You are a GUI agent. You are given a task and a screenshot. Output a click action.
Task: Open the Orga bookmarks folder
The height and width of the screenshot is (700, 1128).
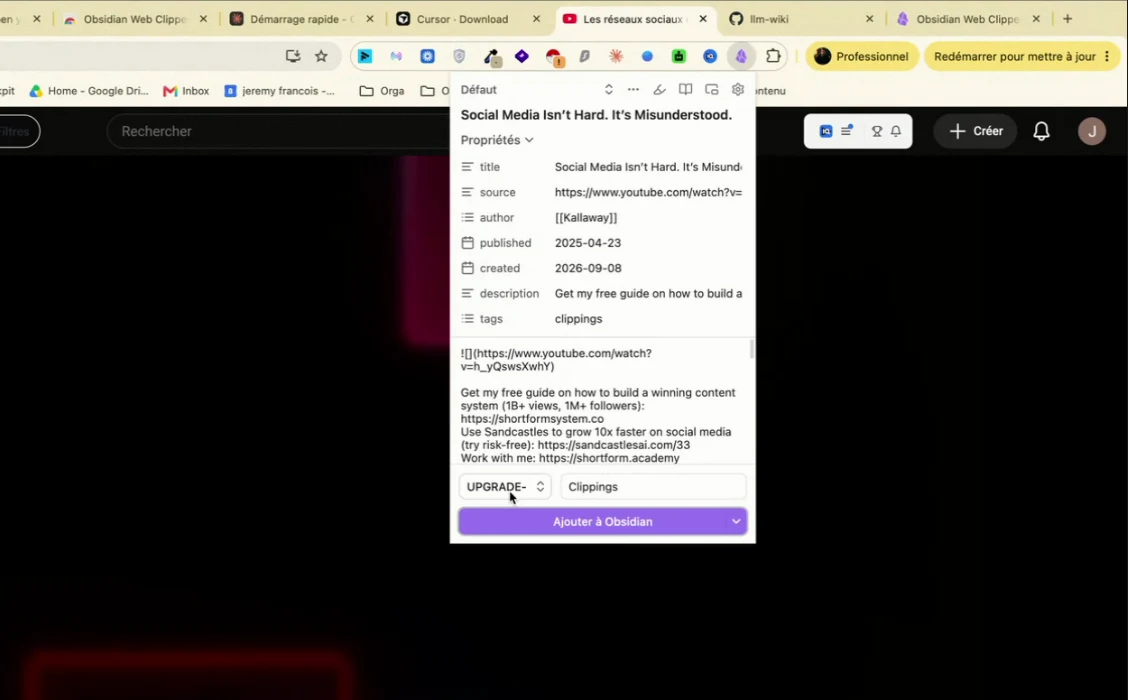[382, 91]
